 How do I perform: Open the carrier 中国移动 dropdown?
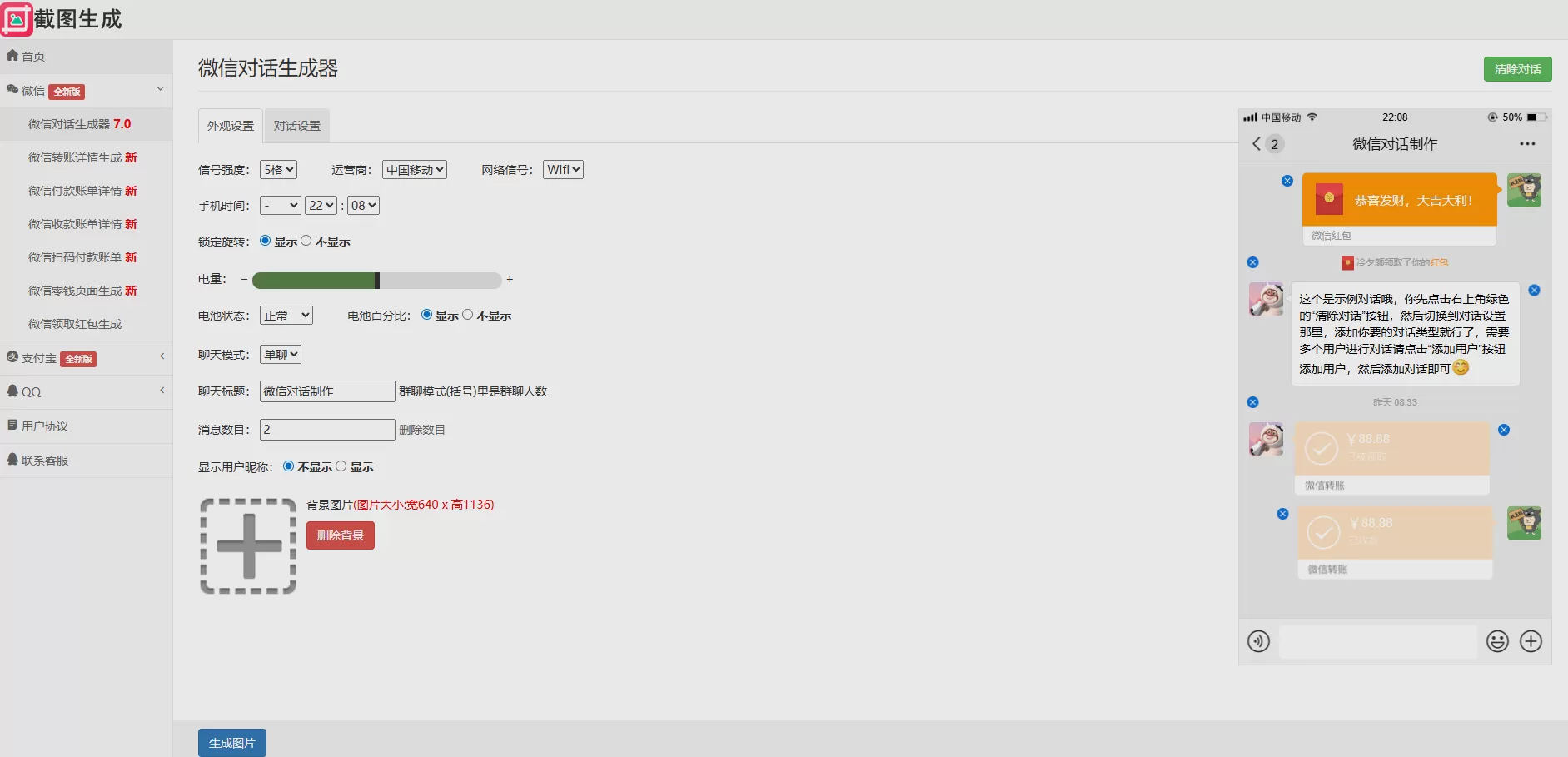(415, 170)
